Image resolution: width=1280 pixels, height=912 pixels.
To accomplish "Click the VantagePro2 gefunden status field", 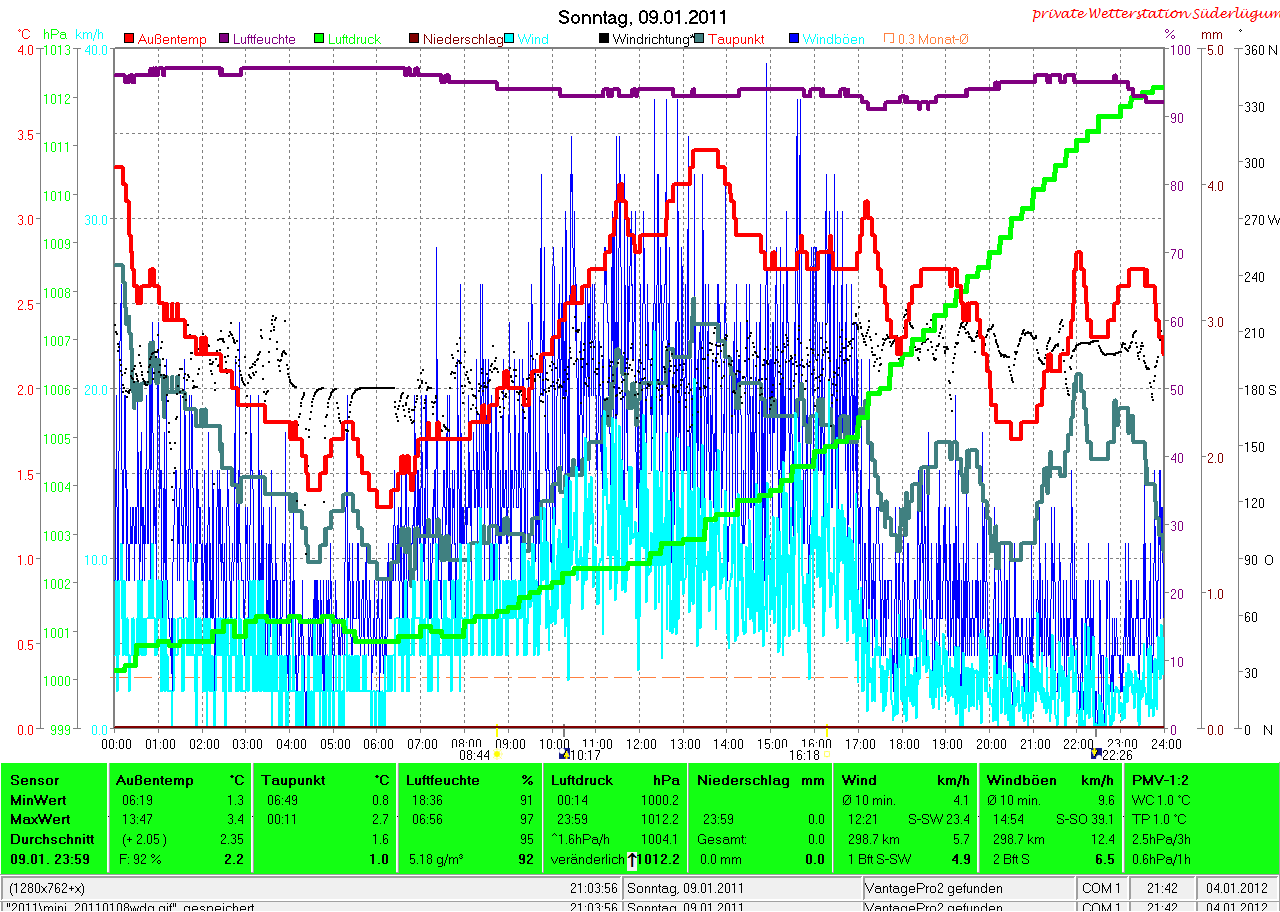I will pyautogui.click(x=968, y=888).
